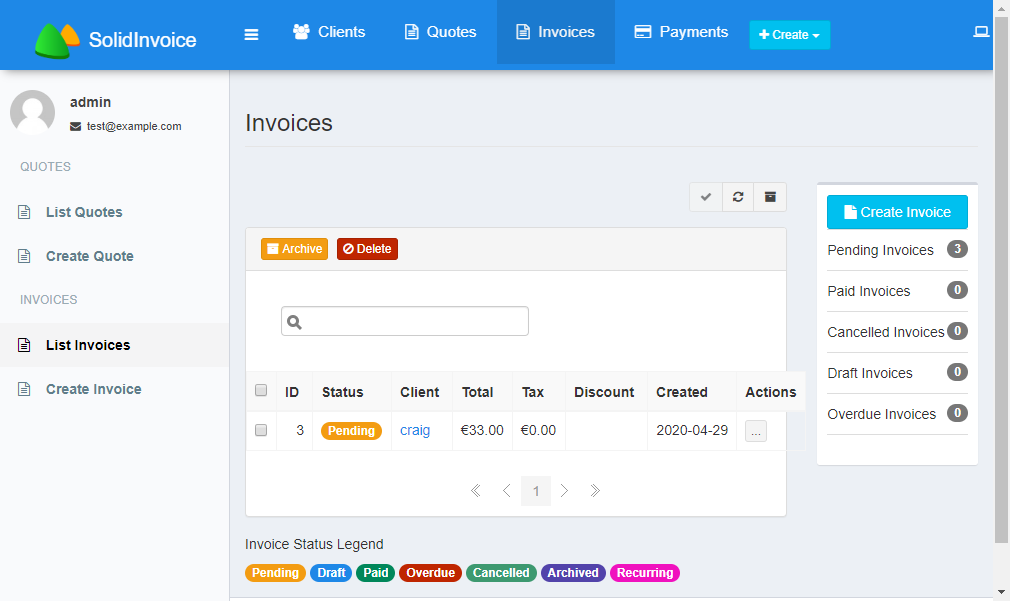Go to page 1 in the pagination
The height and width of the screenshot is (601, 1010).
[536, 490]
